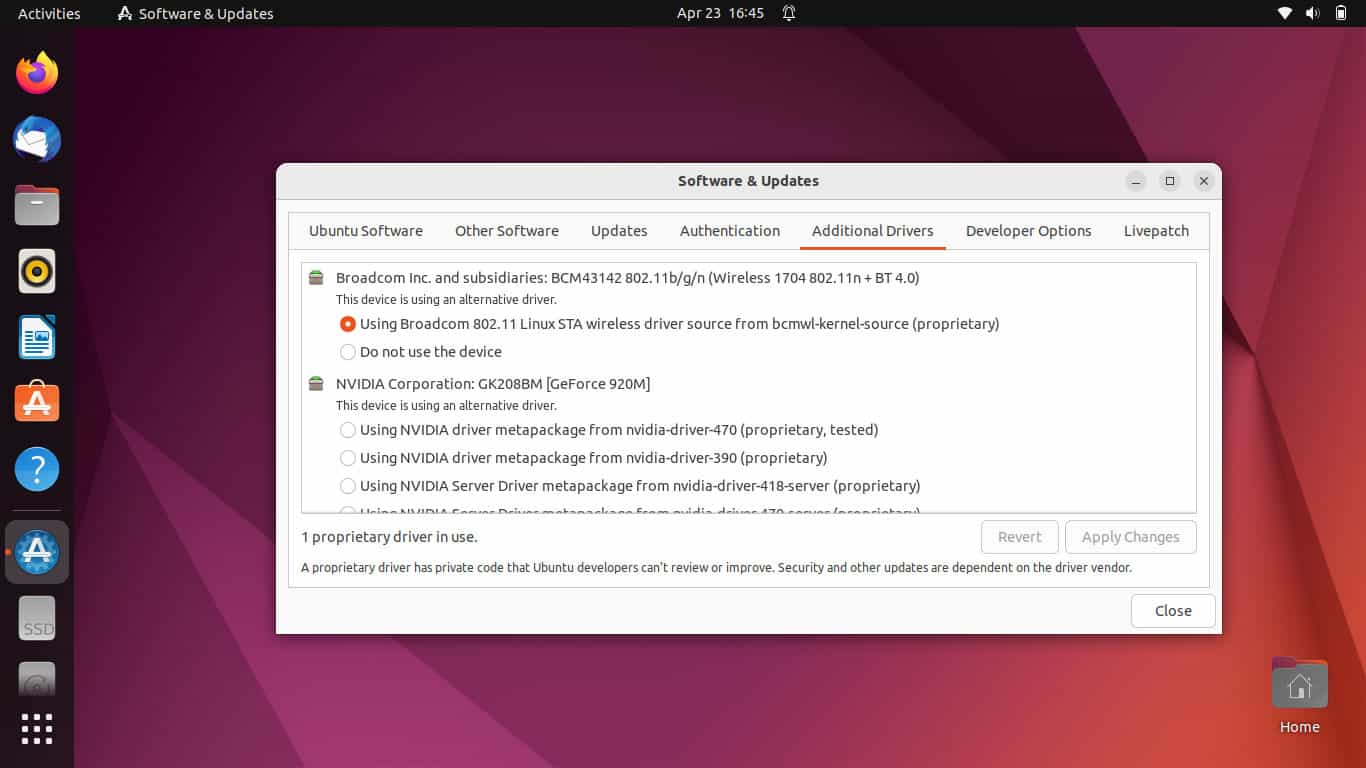This screenshot has height=768, width=1366.
Task: Open Rhythmbox music player from the dock
Action: 36,271
